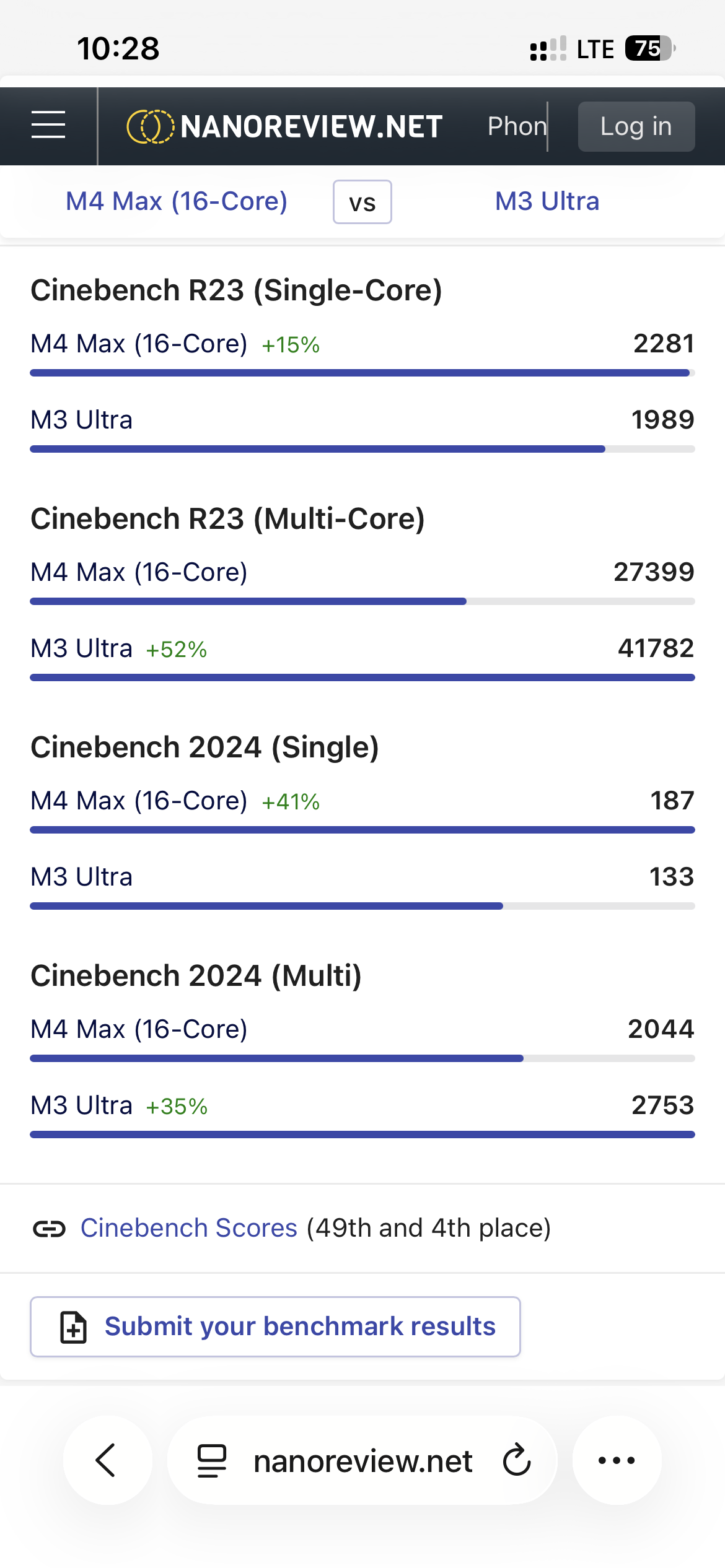Click M4 Max Cinebench R23 Single-Core bar
Image resolution: width=725 pixels, height=1568 pixels.
[x=359, y=373]
